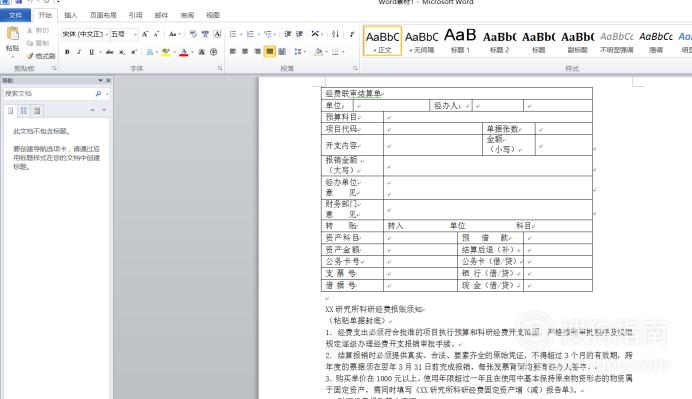This screenshot has width=692, height=399.
Task: Apply the 标题 2 (Heading 2) style
Action: (x=499, y=41)
